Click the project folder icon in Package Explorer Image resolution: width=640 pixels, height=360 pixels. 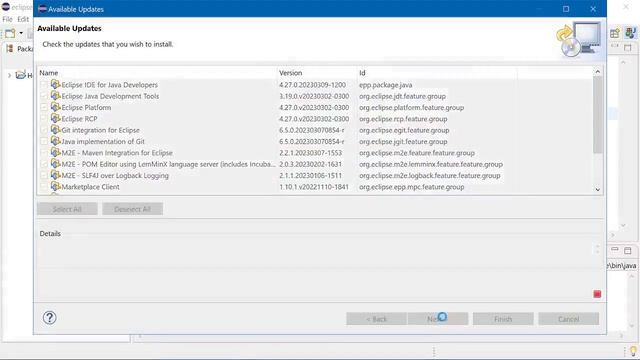(20, 75)
